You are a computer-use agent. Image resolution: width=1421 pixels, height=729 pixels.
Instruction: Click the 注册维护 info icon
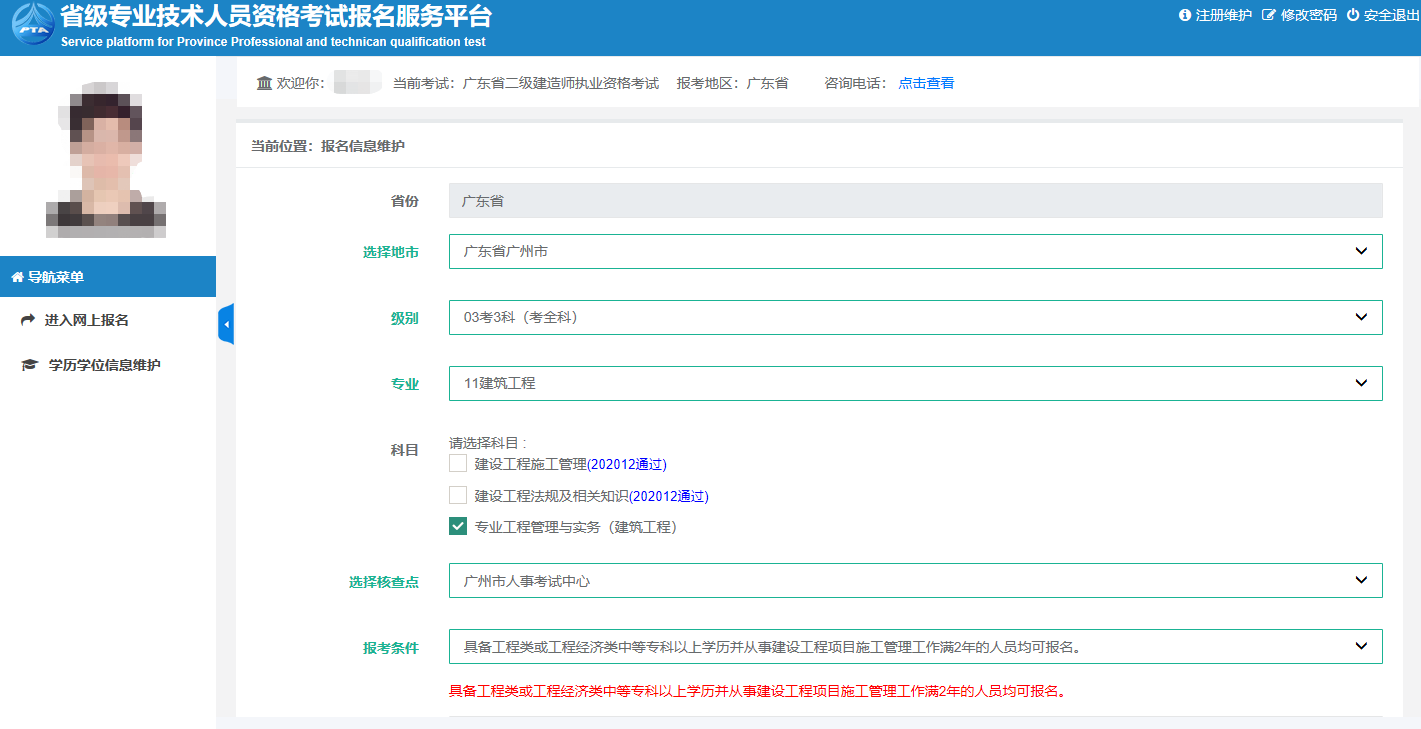(x=1185, y=15)
